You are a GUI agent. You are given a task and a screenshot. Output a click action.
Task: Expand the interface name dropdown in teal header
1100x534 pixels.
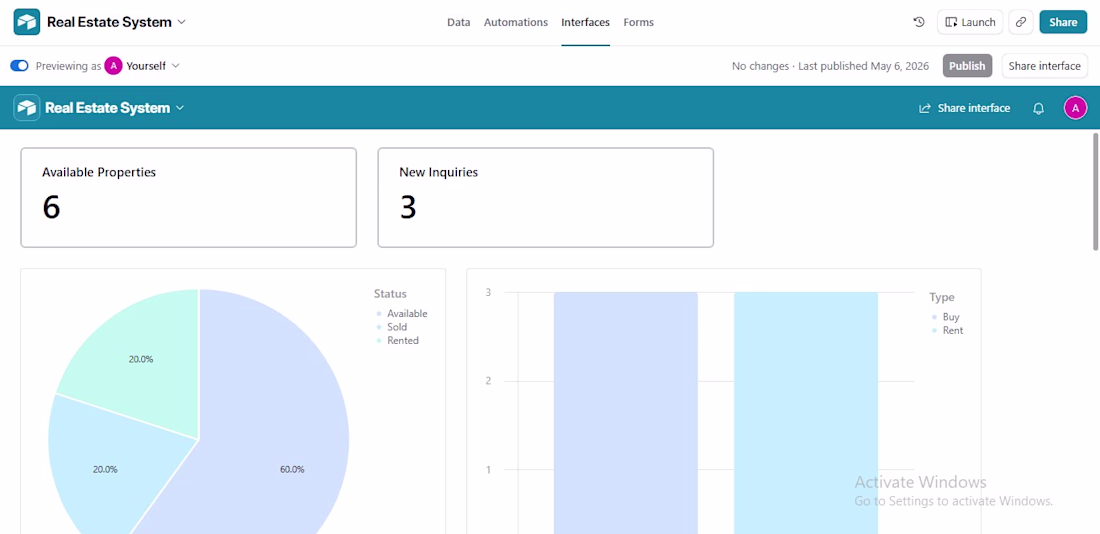pos(180,108)
